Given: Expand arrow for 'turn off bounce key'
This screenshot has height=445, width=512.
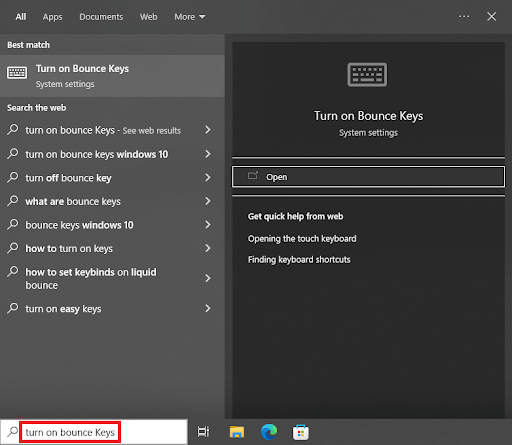Looking at the screenshot, I should (x=208, y=177).
